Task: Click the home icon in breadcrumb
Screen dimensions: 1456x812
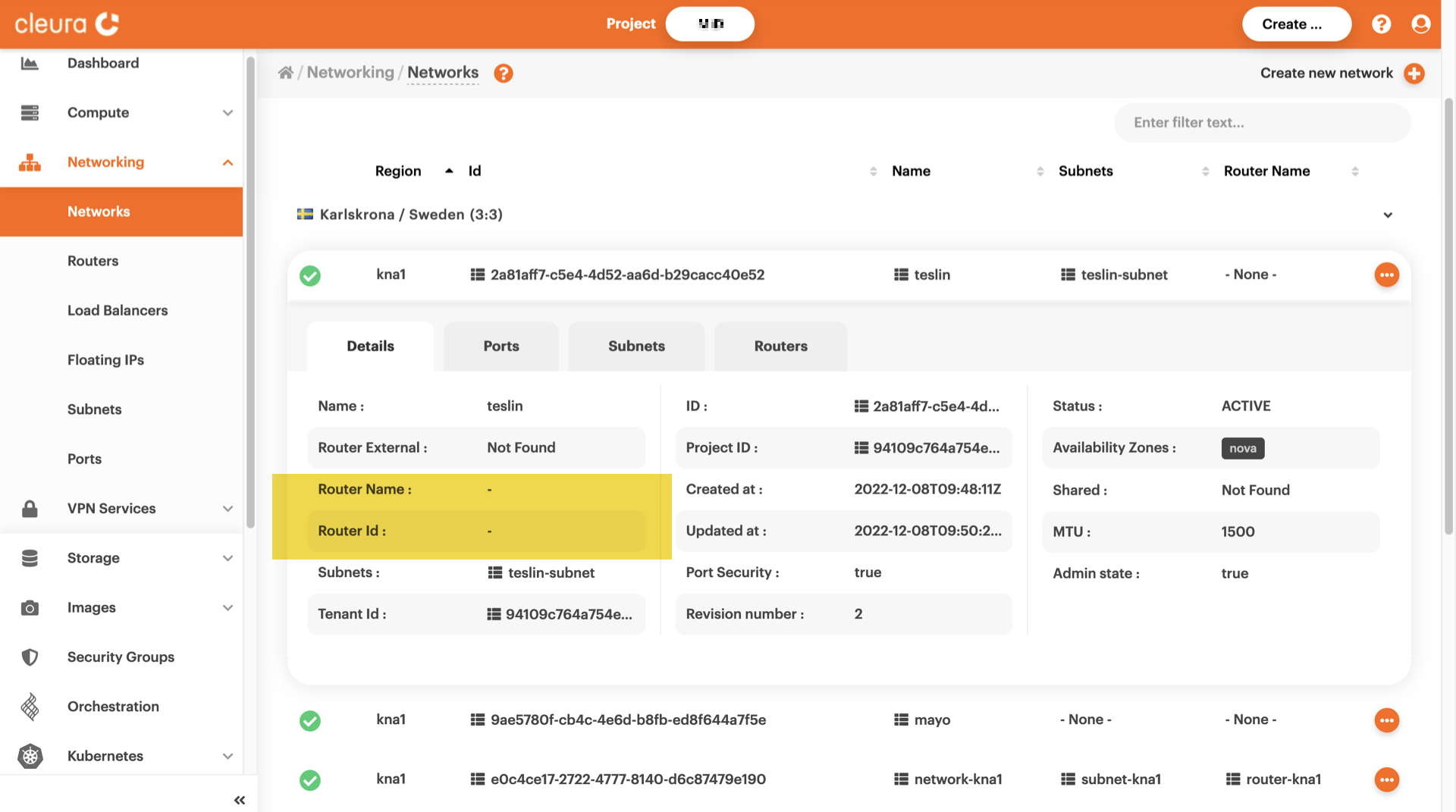Action: point(285,73)
